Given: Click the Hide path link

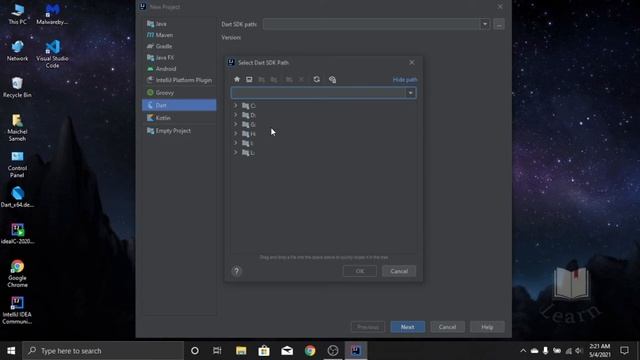Looking at the screenshot, I should pos(405,80).
